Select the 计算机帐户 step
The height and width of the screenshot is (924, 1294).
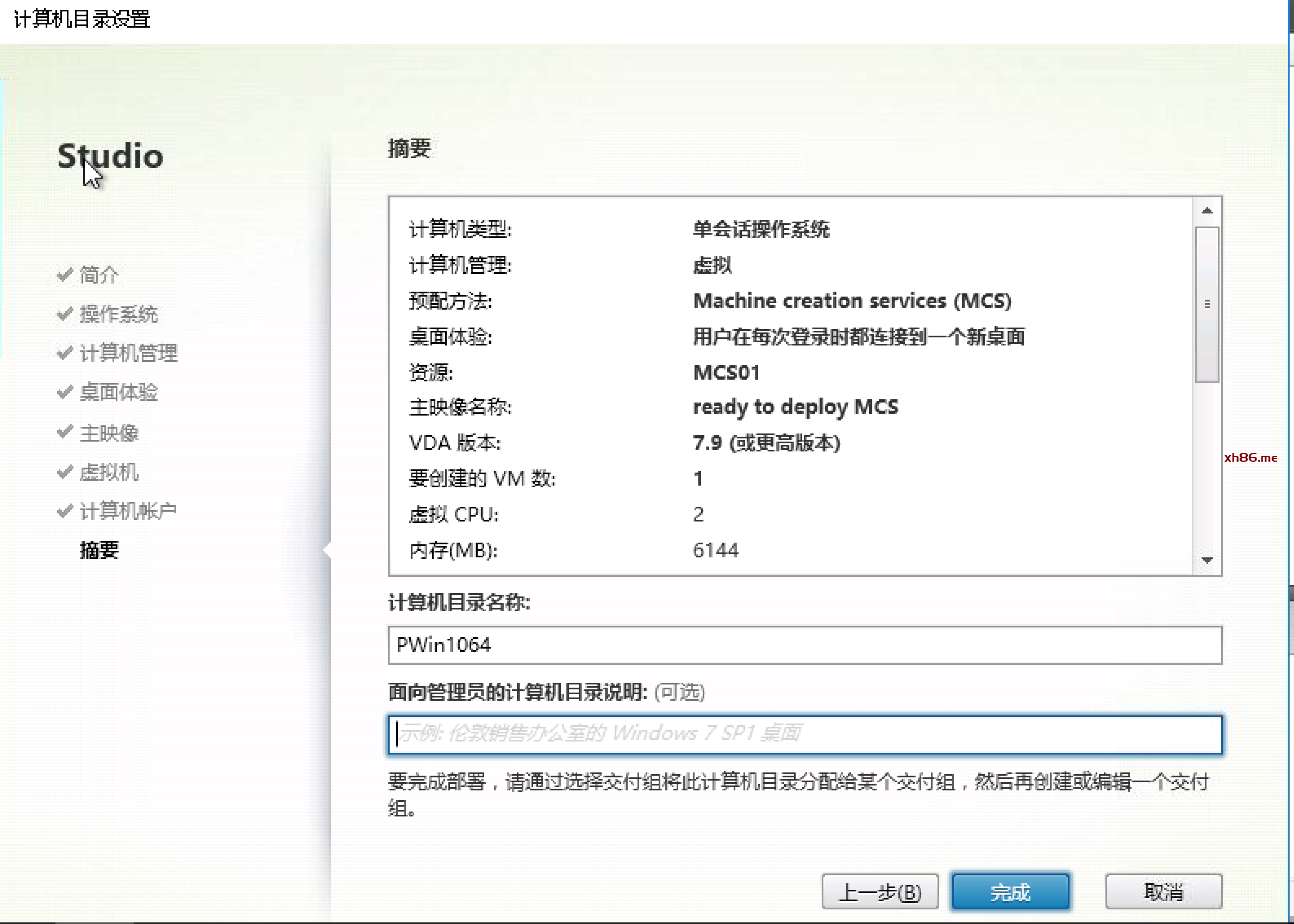[128, 511]
